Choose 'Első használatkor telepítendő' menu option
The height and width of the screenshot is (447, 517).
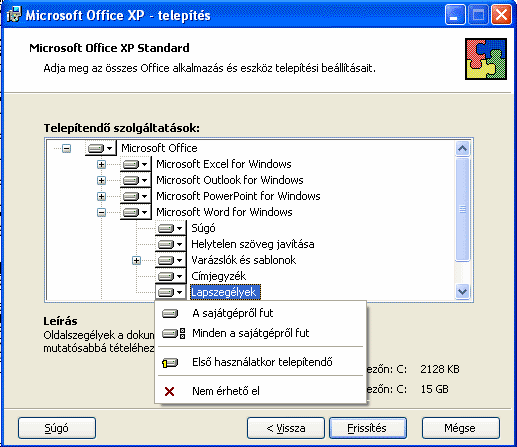point(261,362)
